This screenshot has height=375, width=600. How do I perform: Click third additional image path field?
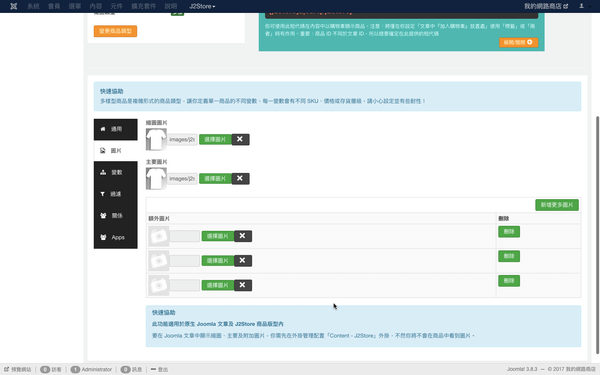coord(184,285)
